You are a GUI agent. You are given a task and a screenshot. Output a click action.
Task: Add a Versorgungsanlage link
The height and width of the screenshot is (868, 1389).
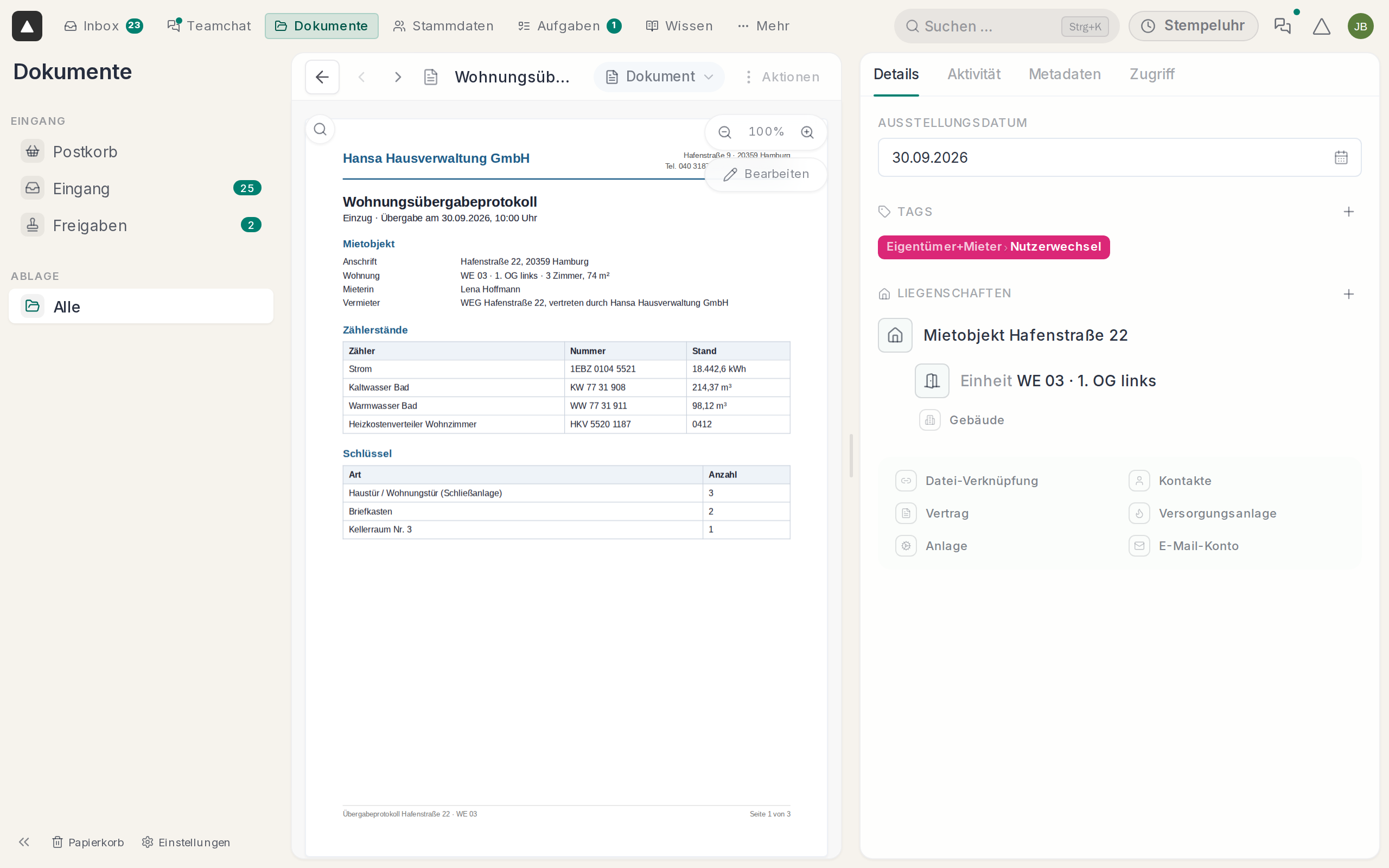click(1203, 513)
